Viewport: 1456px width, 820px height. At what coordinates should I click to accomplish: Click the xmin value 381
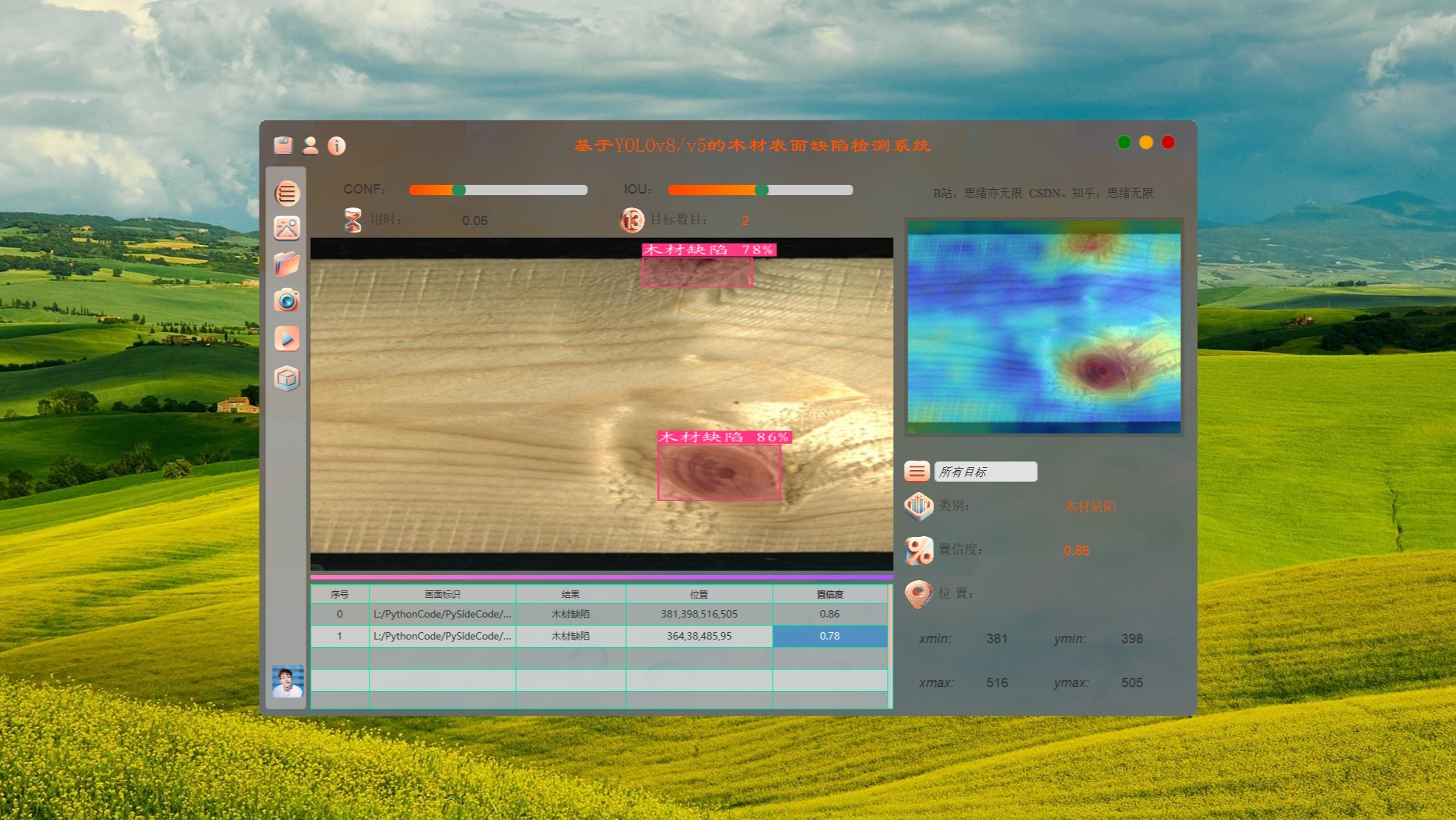[997, 639]
